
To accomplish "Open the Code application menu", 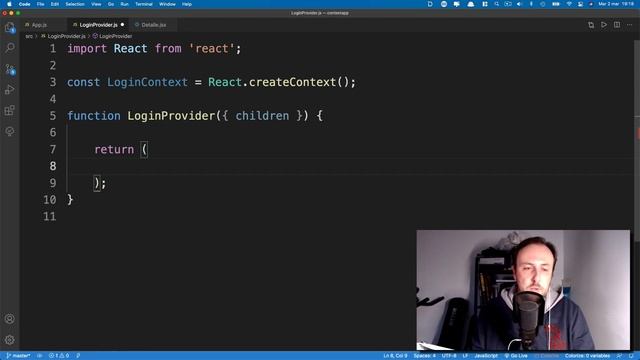I will (x=24, y=4).
